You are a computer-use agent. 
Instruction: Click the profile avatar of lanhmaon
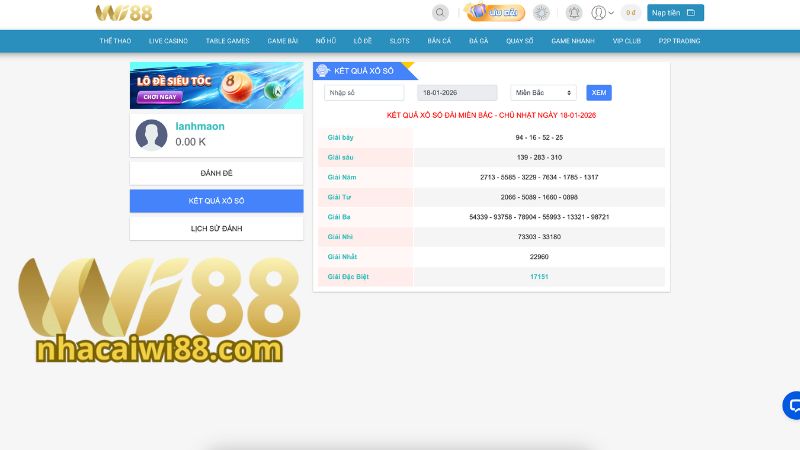coord(152,135)
